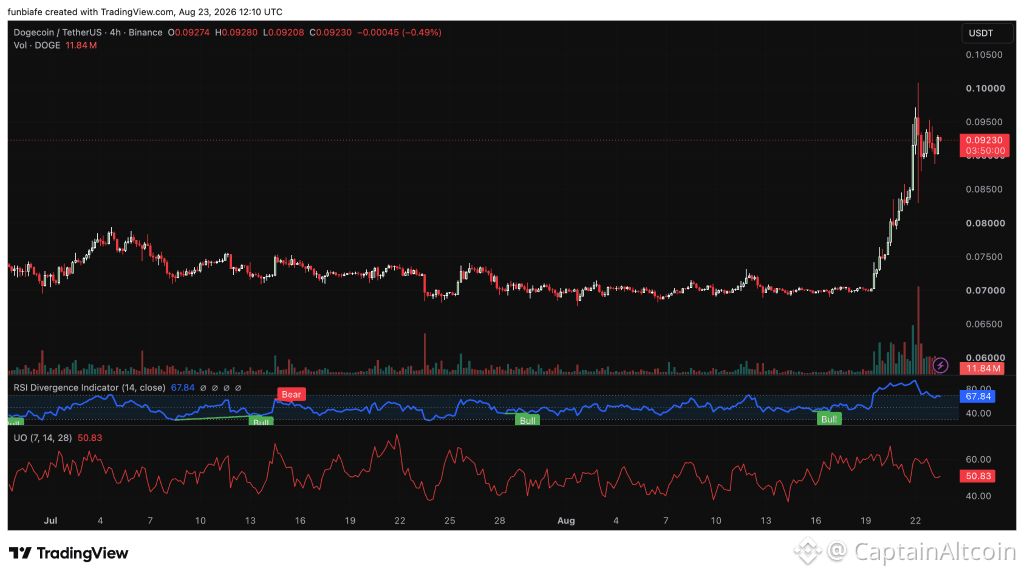The image size is (1024, 576).
Task: Click the 0.06500 price scale label
Action: point(984,324)
